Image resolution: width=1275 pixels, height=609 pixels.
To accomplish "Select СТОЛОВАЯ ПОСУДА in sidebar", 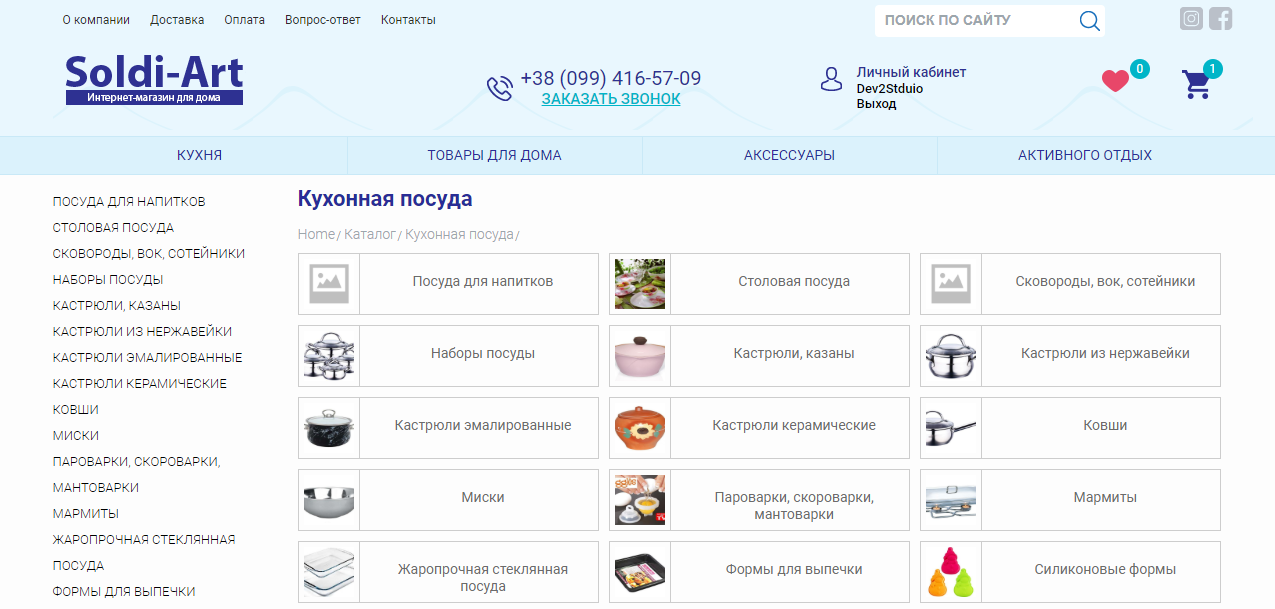I will click(113, 228).
